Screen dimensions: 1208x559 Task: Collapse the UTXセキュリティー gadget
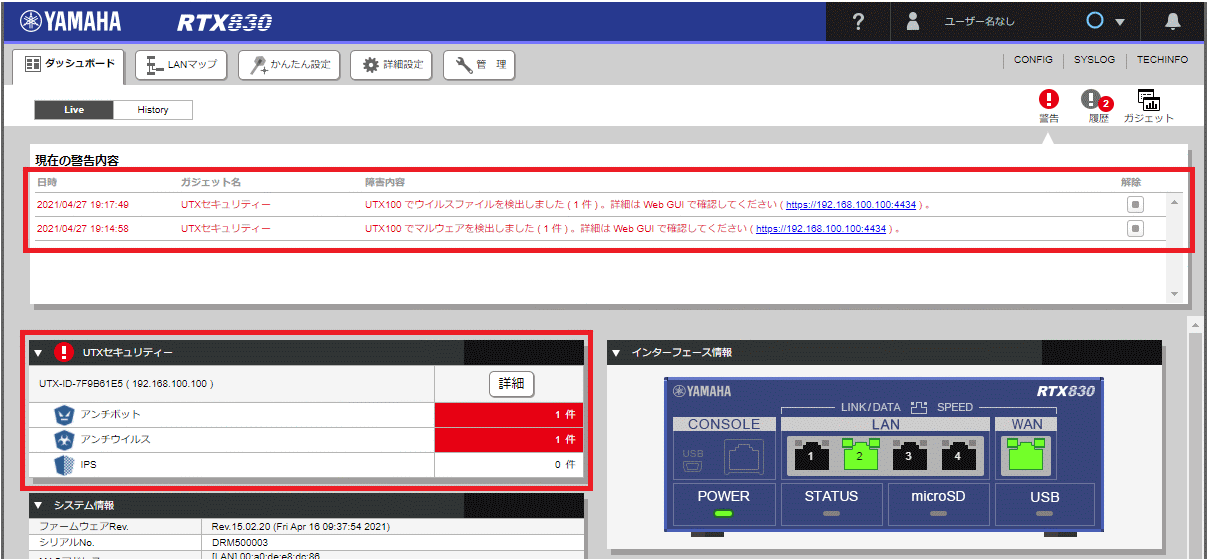pyautogui.click(x=39, y=353)
